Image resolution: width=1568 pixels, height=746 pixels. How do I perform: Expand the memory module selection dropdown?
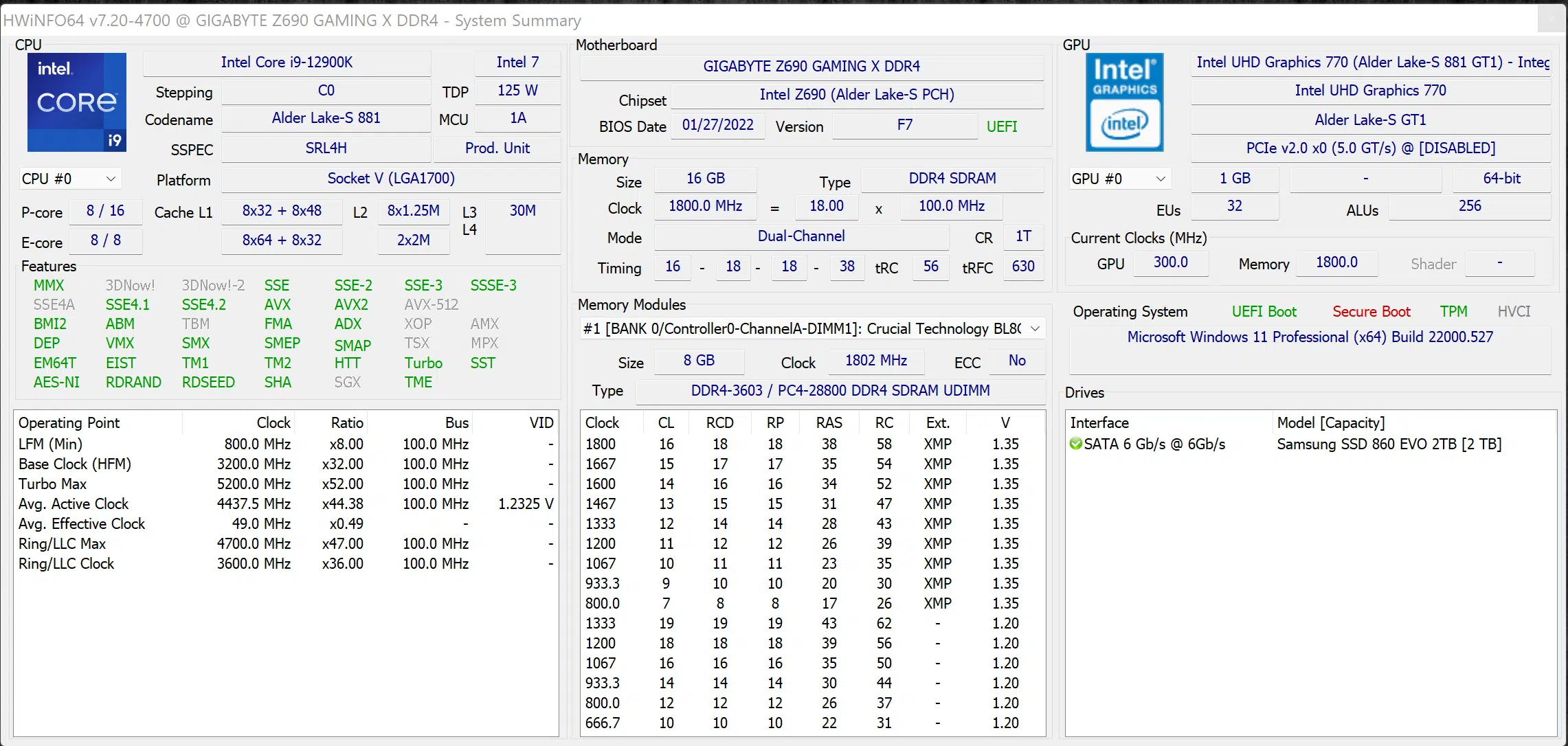click(1034, 328)
